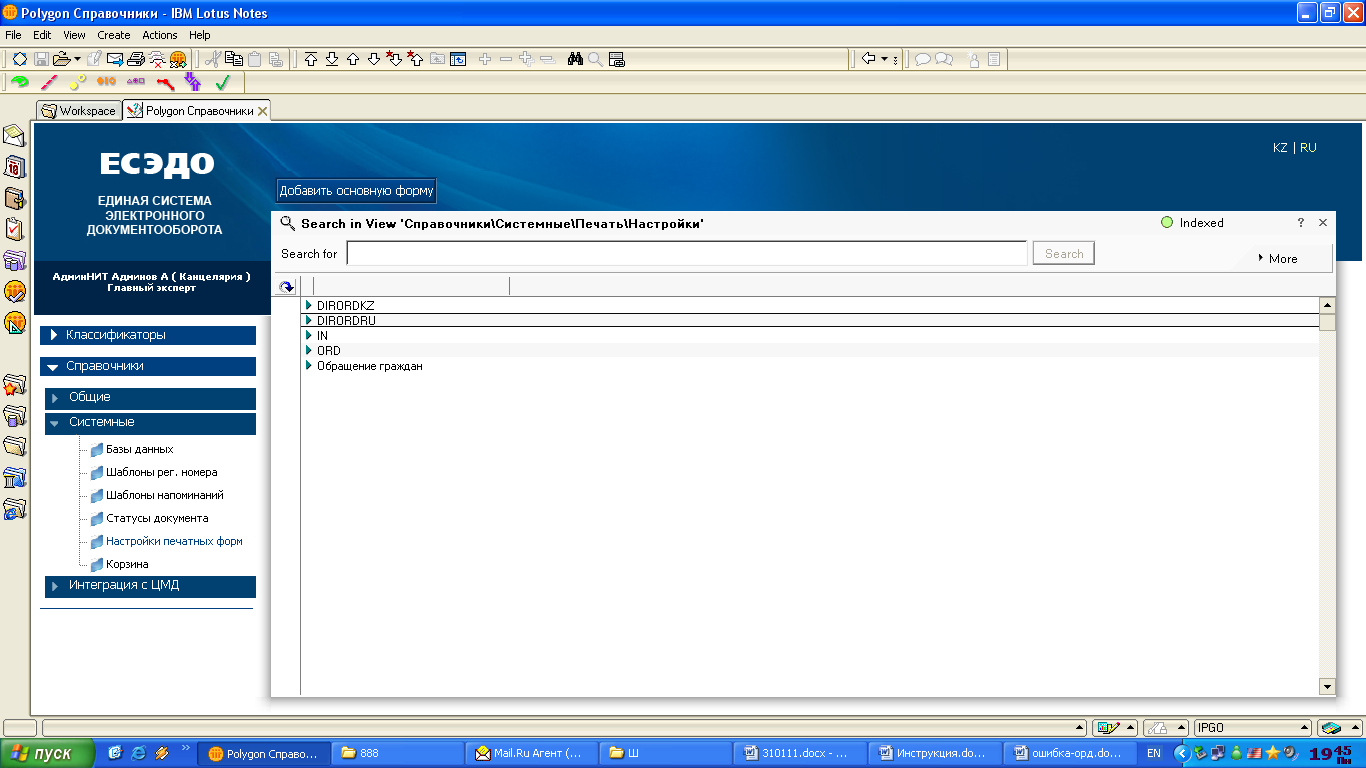Click next unread red-star down arrow
1366x768 pixels.
(x=394, y=59)
